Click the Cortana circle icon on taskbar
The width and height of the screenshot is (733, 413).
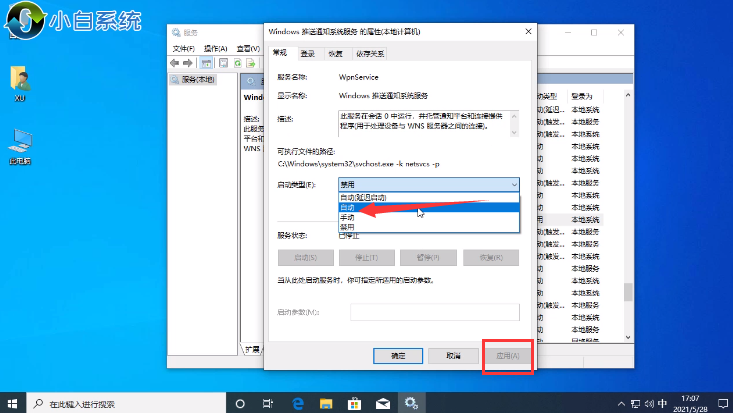240,403
